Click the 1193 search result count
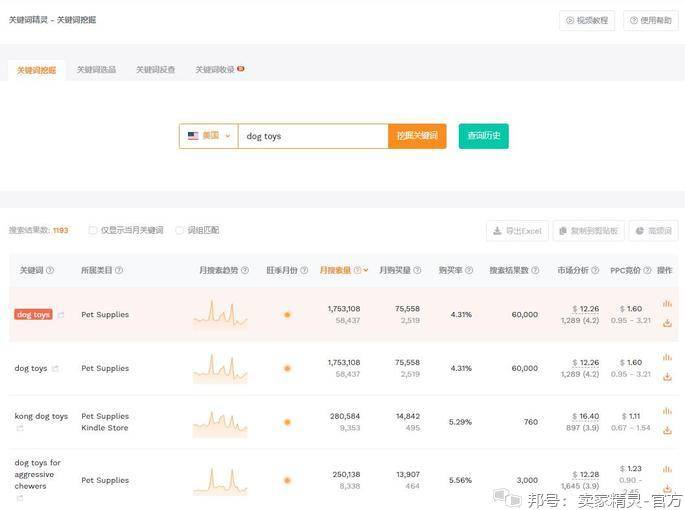 point(61,230)
